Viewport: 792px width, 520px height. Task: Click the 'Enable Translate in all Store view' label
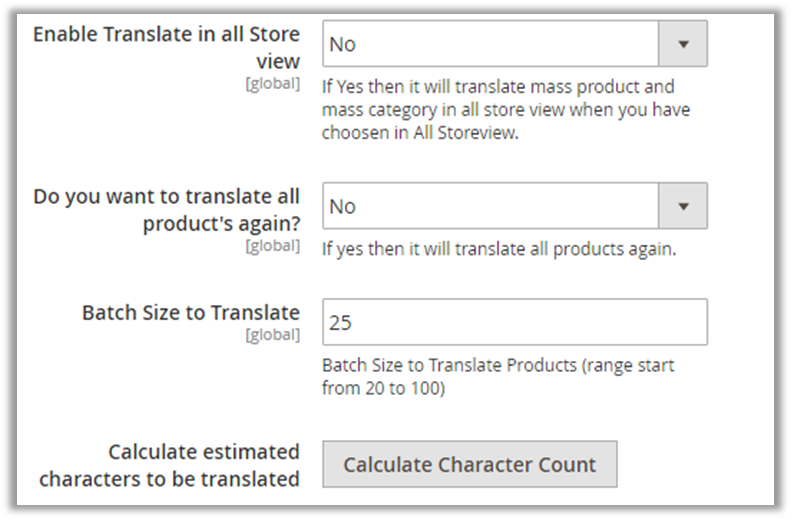point(166,47)
